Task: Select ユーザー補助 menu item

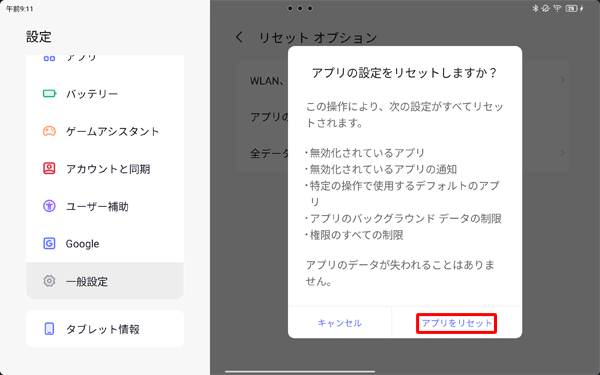Action: coord(105,206)
